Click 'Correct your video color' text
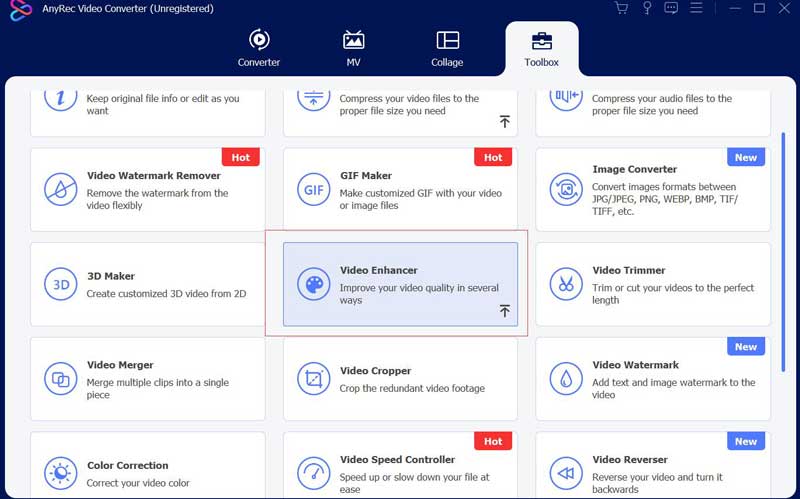800x499 pixels. coord(138,483)
